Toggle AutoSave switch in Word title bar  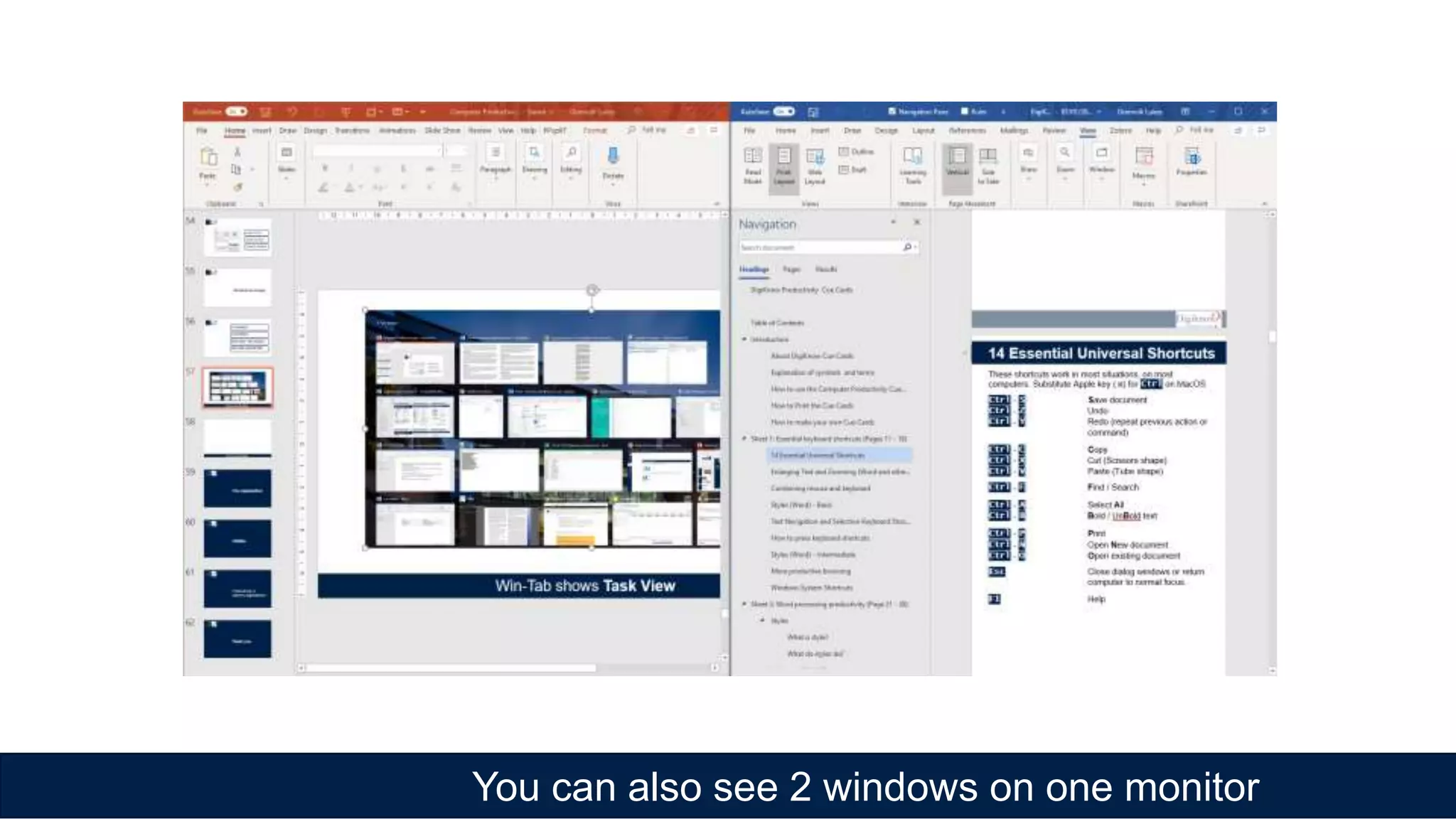coord(784,112)
